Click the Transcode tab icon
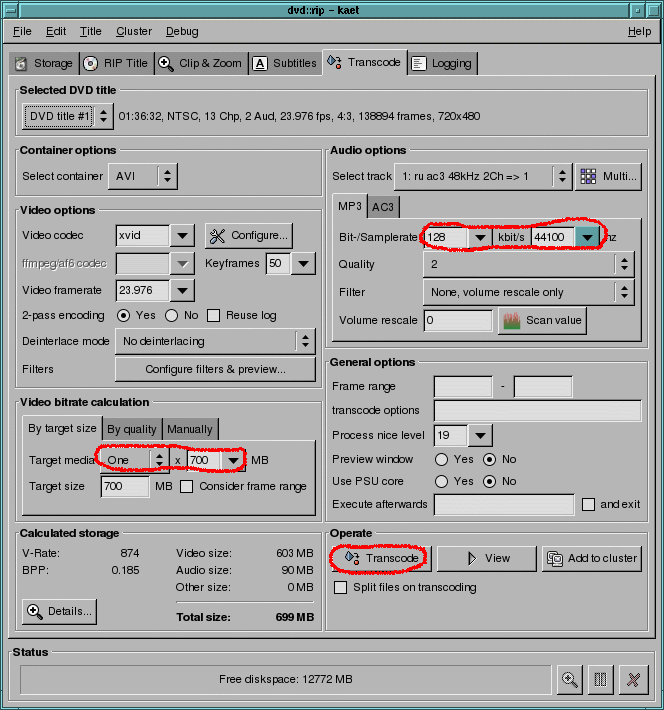664x710 pixels. (334, 62)
